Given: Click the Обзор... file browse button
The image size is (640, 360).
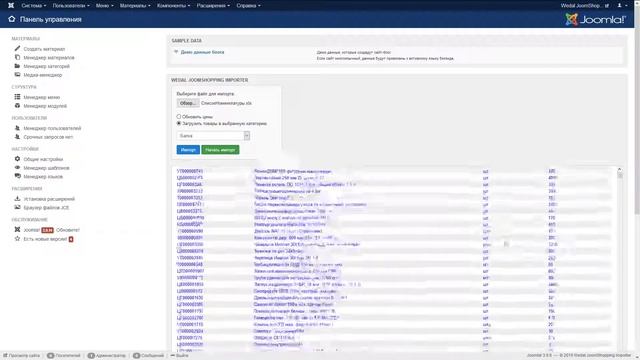Looking at the screenshot, I should click(188, 103).
